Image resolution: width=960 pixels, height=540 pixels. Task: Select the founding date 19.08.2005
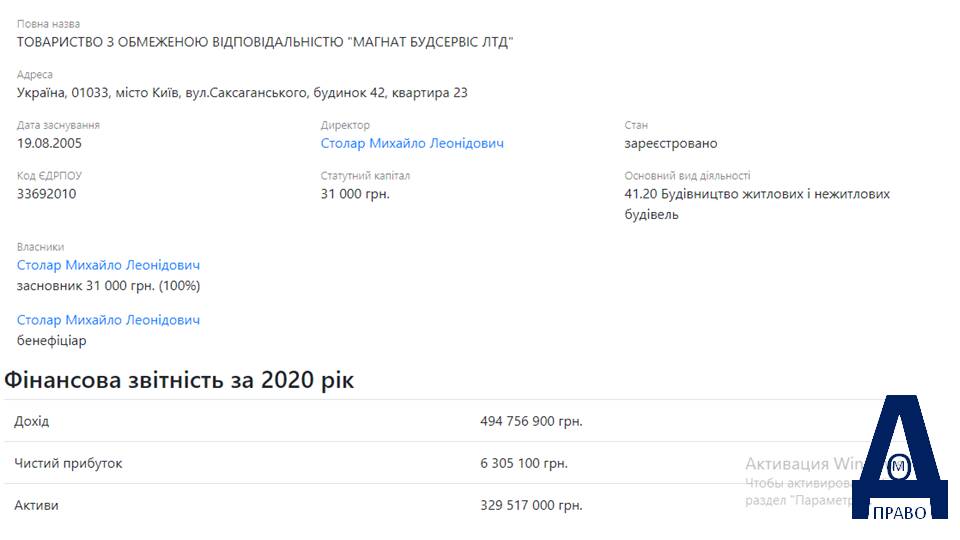point(49,143)
